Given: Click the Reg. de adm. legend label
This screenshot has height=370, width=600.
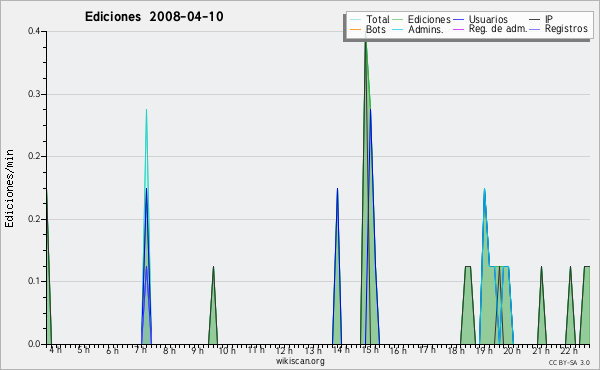Looking at the screenshot, I should pyautogui.click(x=498, y=29).
